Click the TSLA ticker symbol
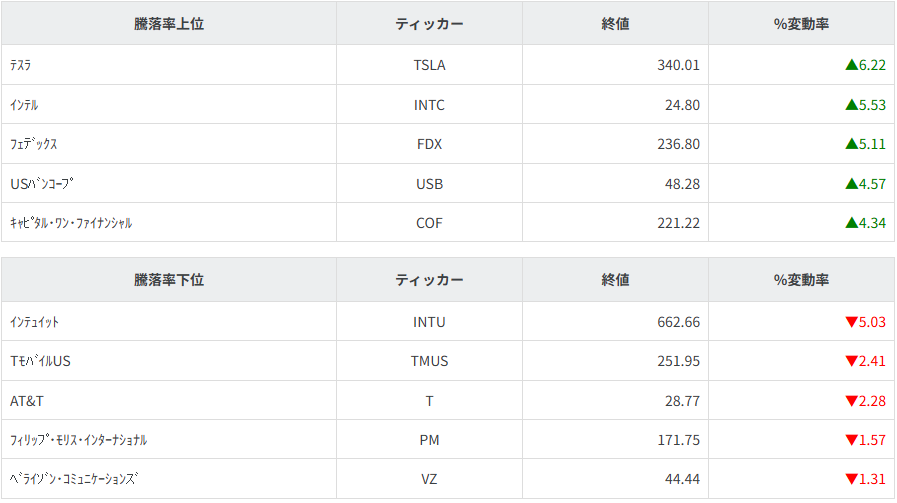Image resolution: width=897 pixels, height=503 pixels. tap(429, 65)
